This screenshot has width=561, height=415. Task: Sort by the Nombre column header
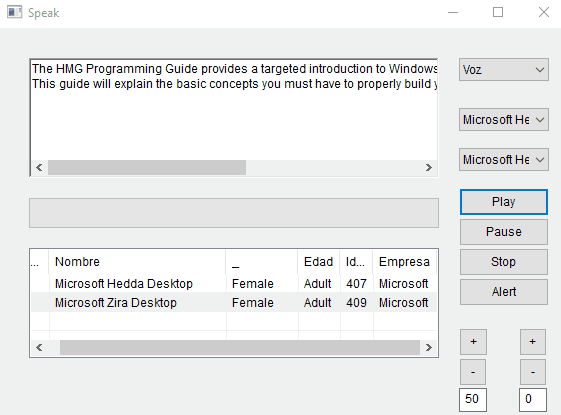[138, 262]
